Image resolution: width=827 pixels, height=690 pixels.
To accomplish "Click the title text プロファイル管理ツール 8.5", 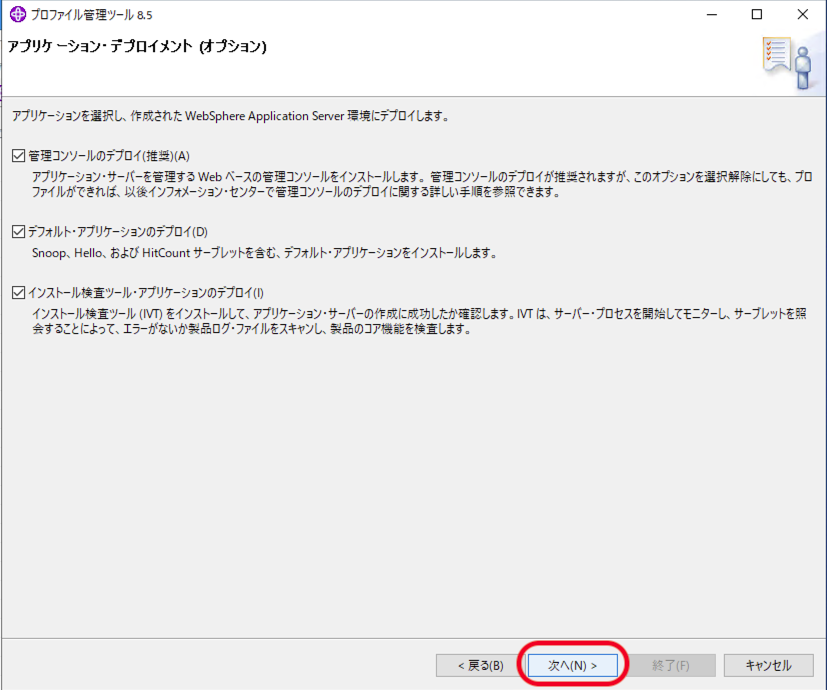I will [91, 15].
